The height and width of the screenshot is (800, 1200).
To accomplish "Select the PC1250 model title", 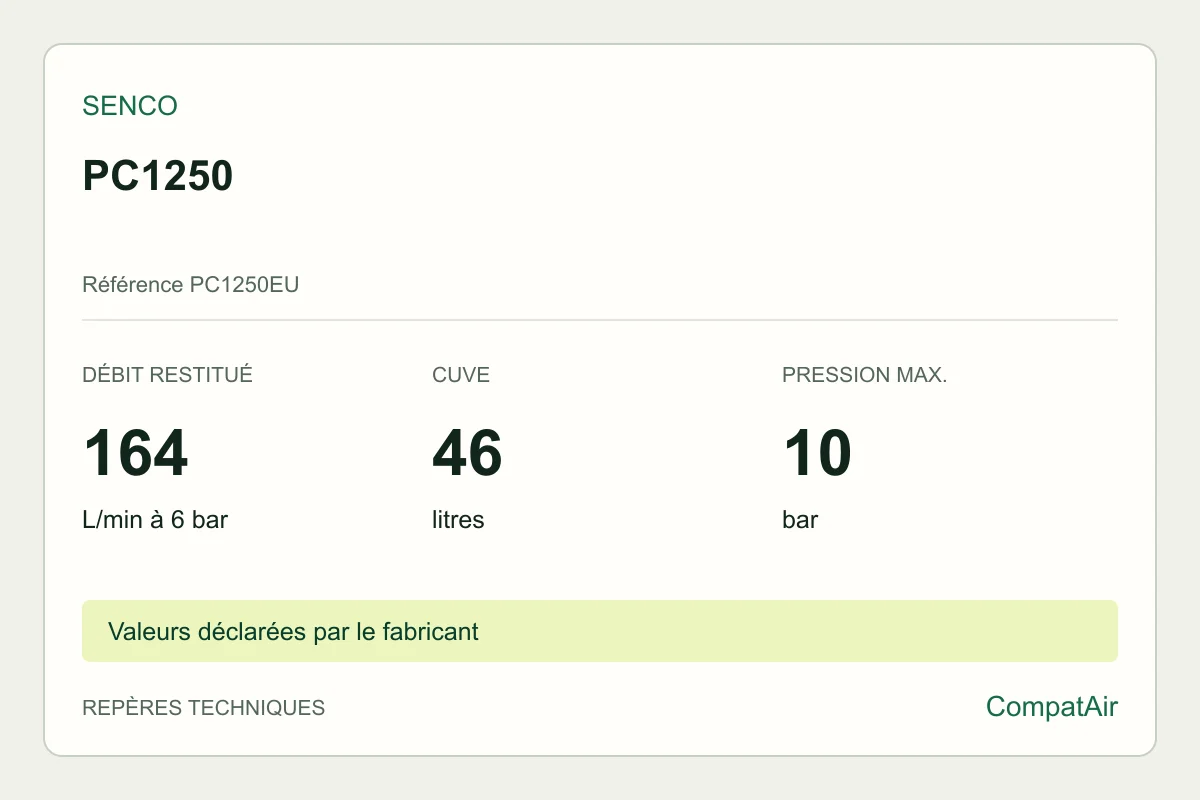I will pos(158,176).
